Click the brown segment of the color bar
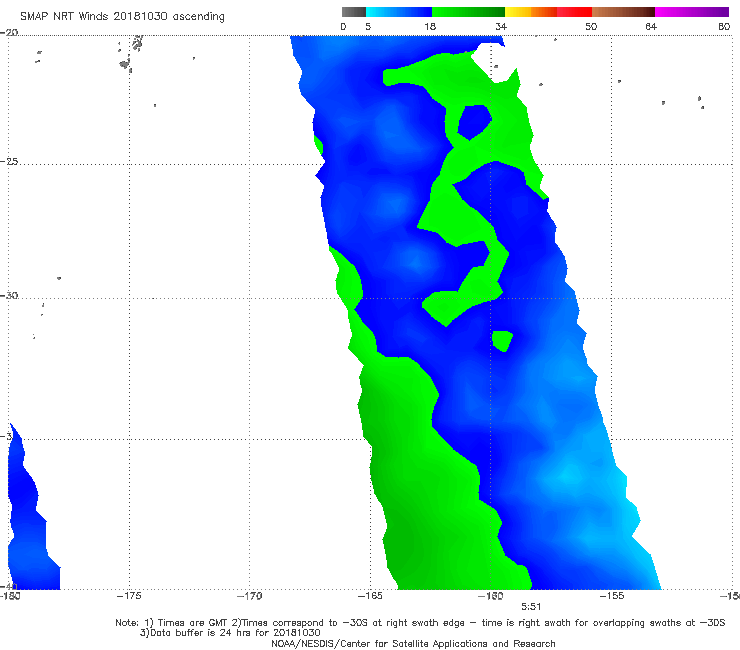This screenshot has width=740, height=650. click(623, 12)
